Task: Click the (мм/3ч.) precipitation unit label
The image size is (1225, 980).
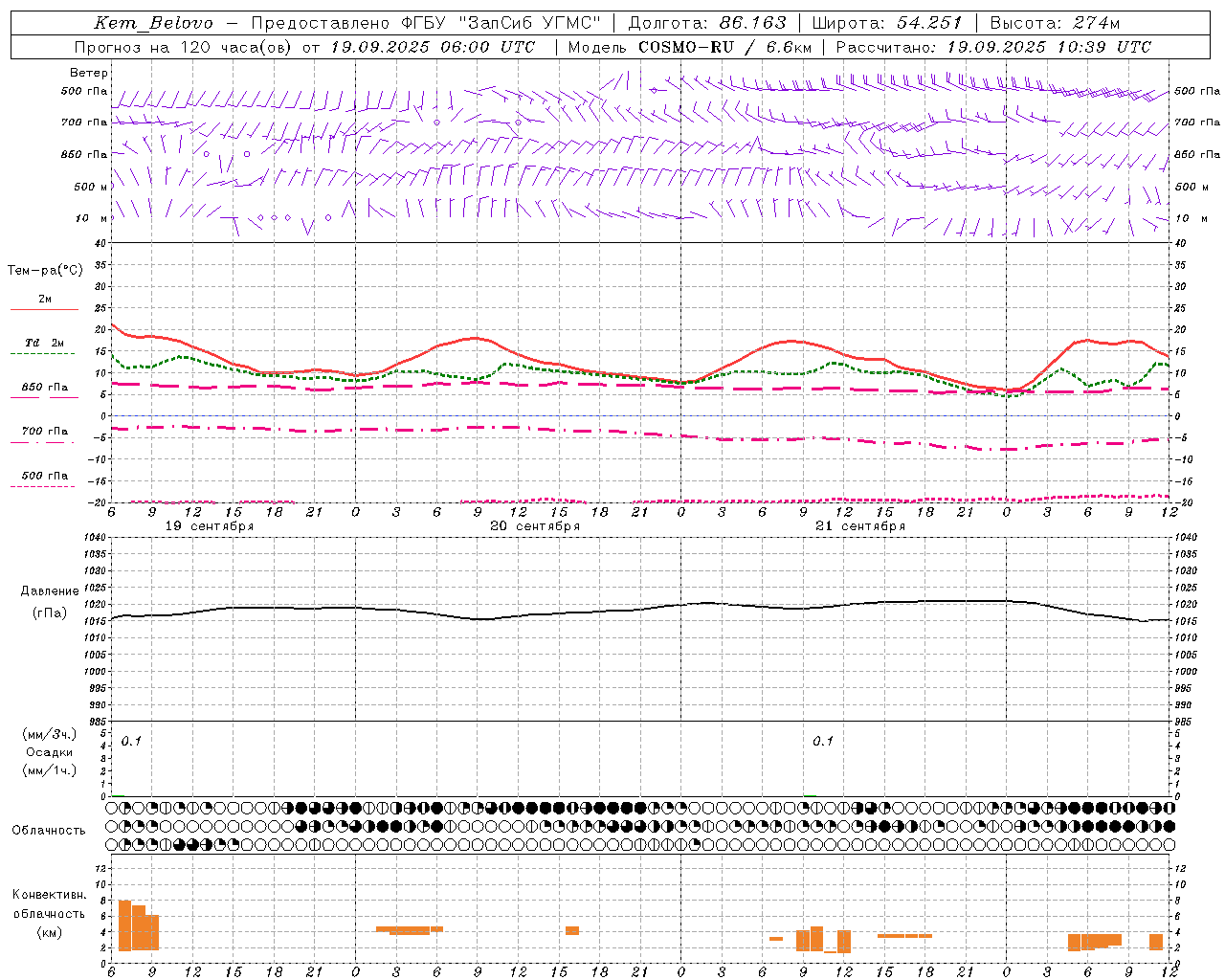Action: pos(50,734)
